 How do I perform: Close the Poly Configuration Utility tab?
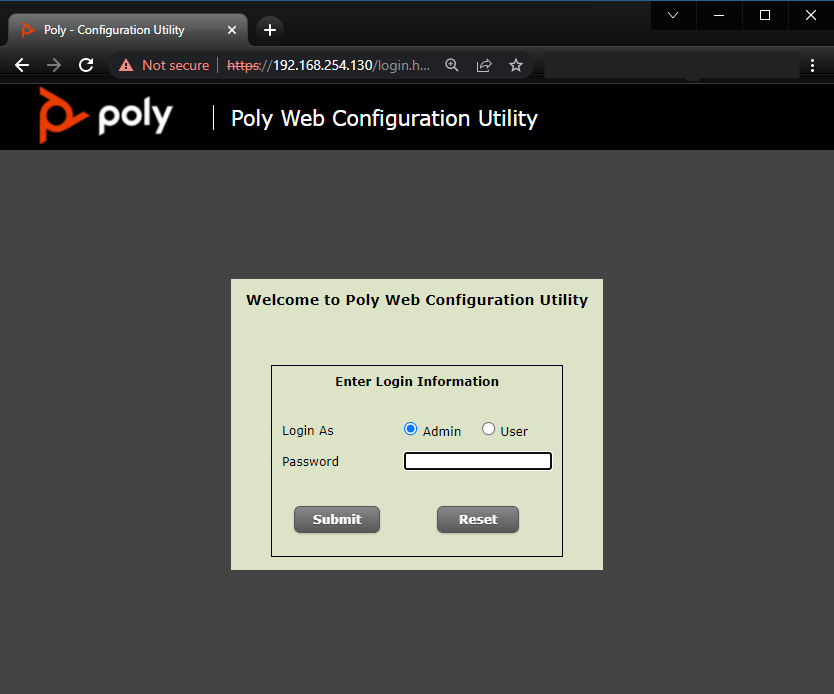[x=232, y=30]
